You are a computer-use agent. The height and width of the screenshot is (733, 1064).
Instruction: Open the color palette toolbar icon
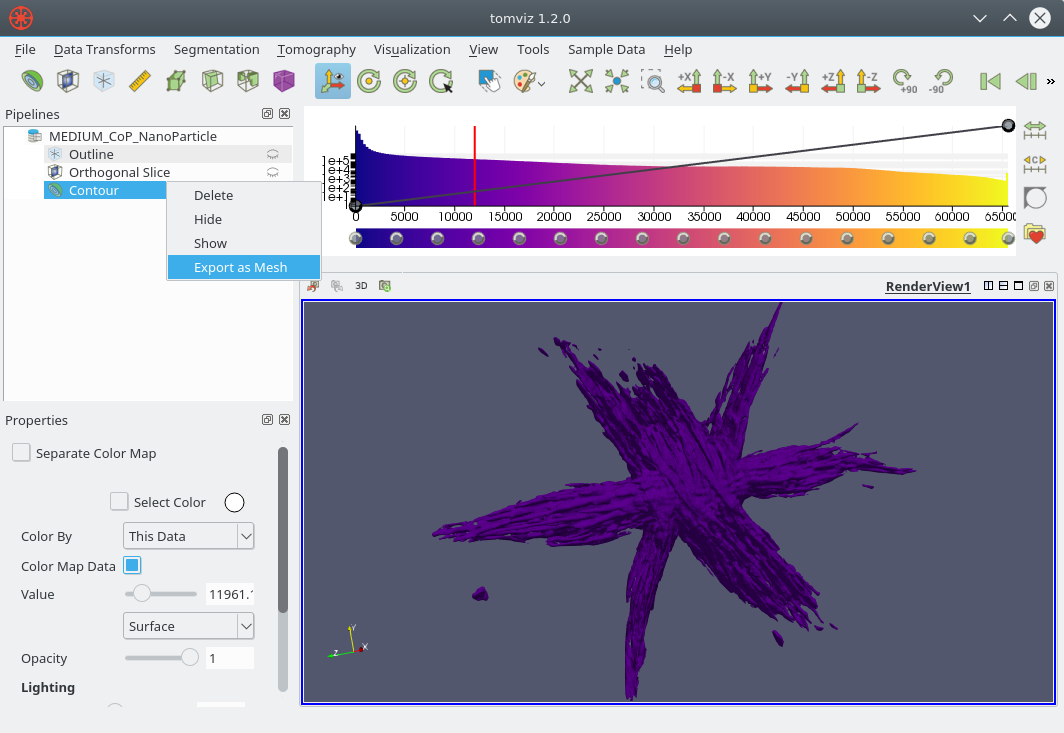[529, 81]
